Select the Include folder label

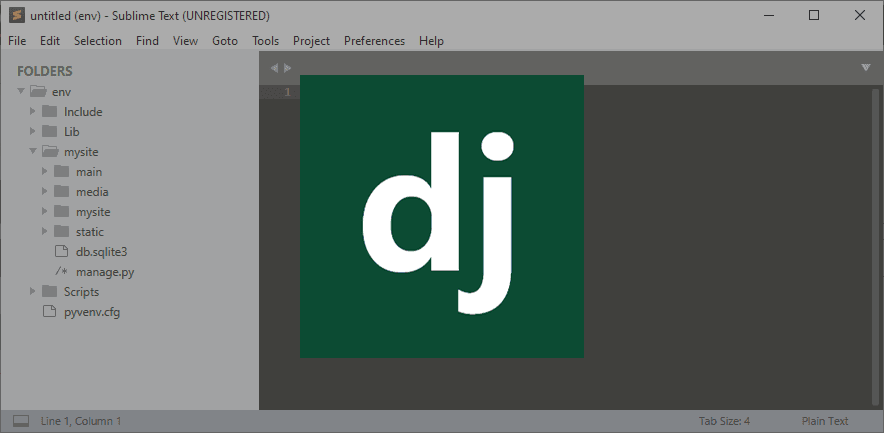83,112
